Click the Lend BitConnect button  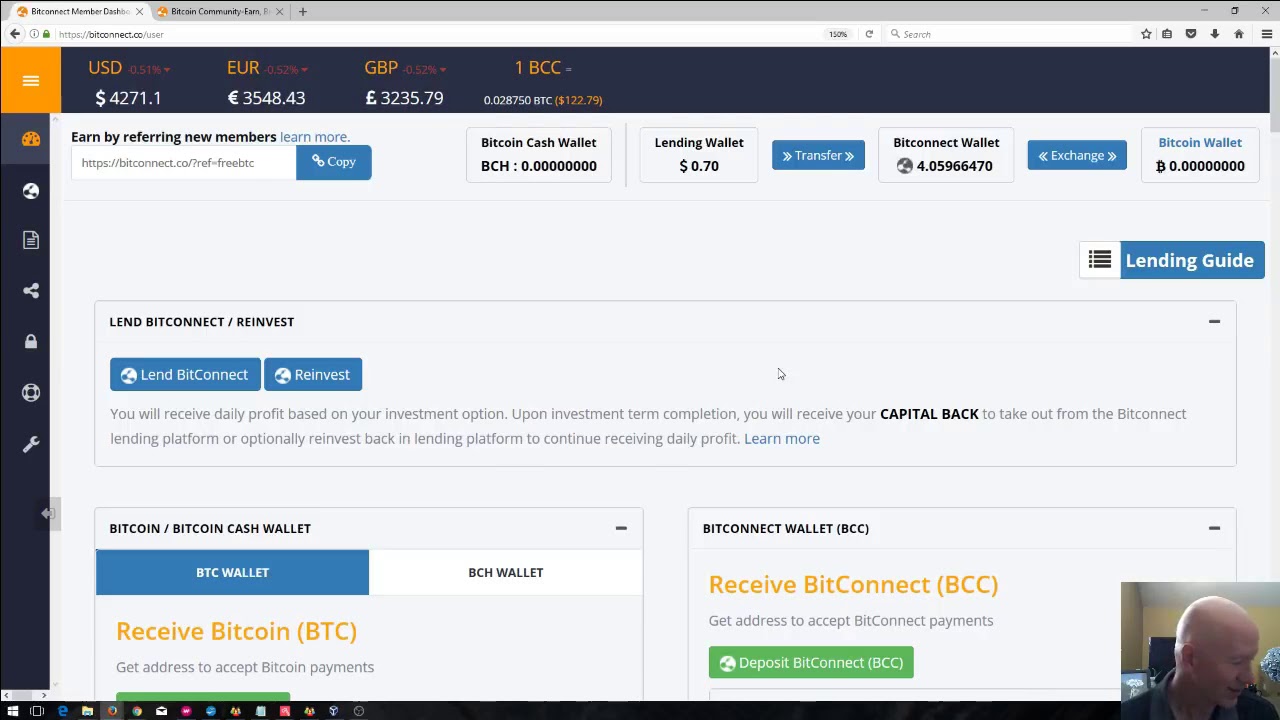(185, 374)
